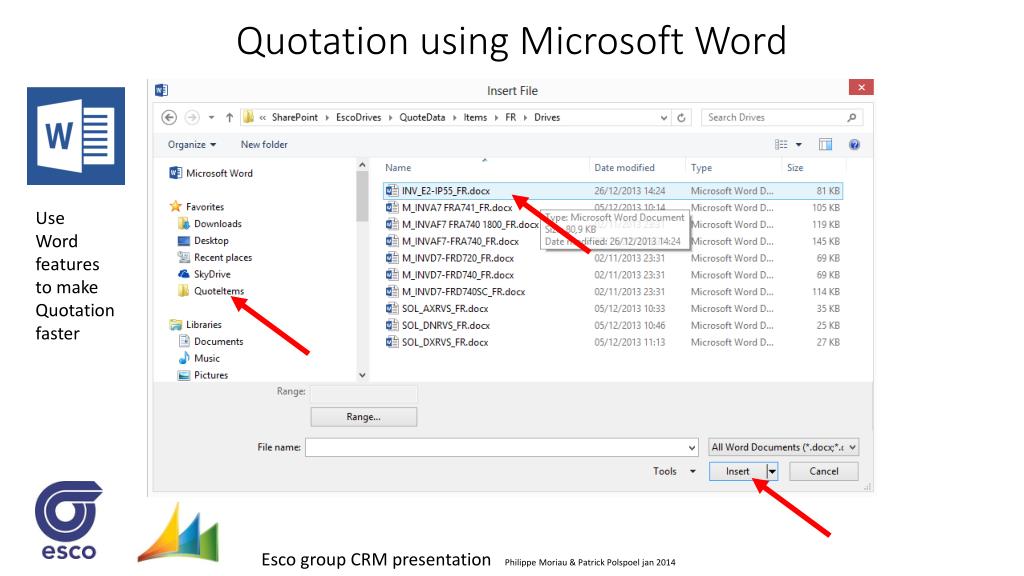Click the File name input box
Viewport: 1024px width, 576px height.
495,447
